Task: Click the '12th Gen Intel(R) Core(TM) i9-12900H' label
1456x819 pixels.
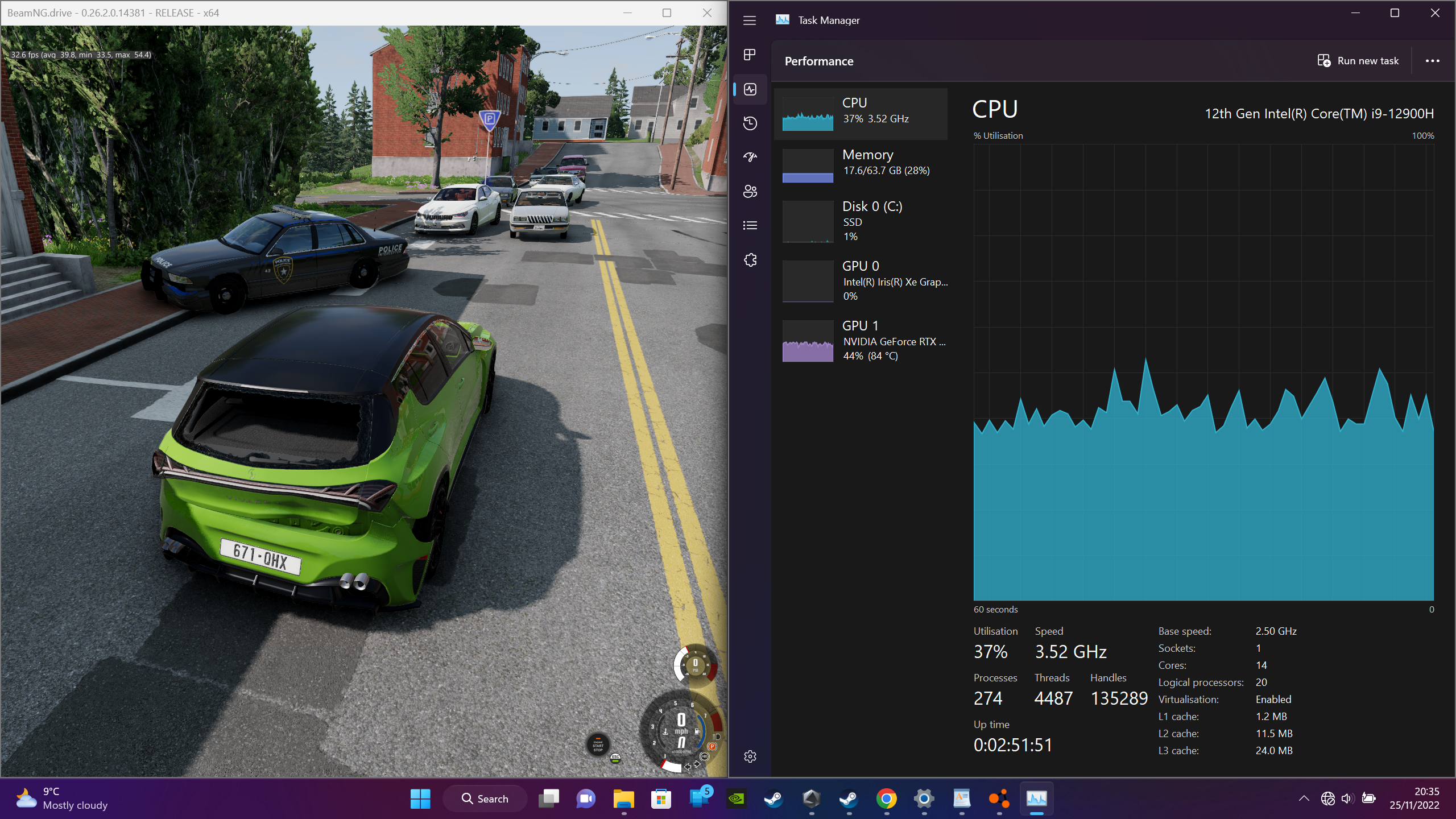Action: point(1319,114)
